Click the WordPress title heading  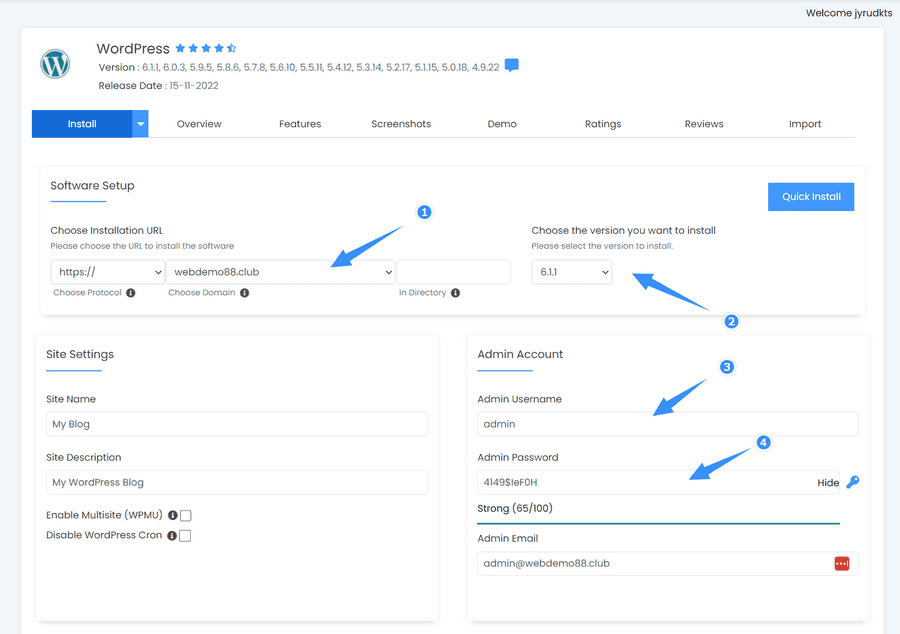click(133, 49)
